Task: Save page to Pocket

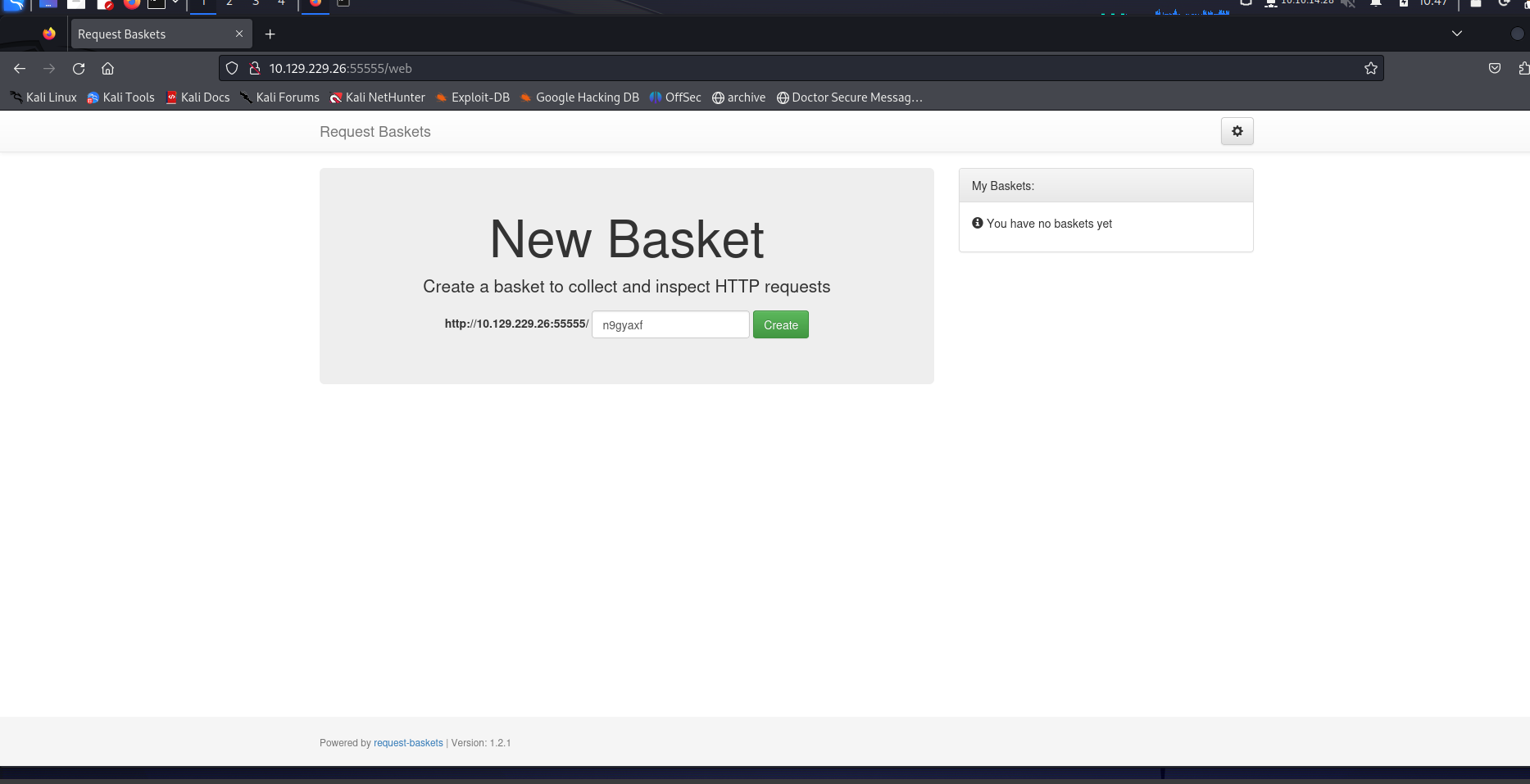Action: (x=1494, y=69)
